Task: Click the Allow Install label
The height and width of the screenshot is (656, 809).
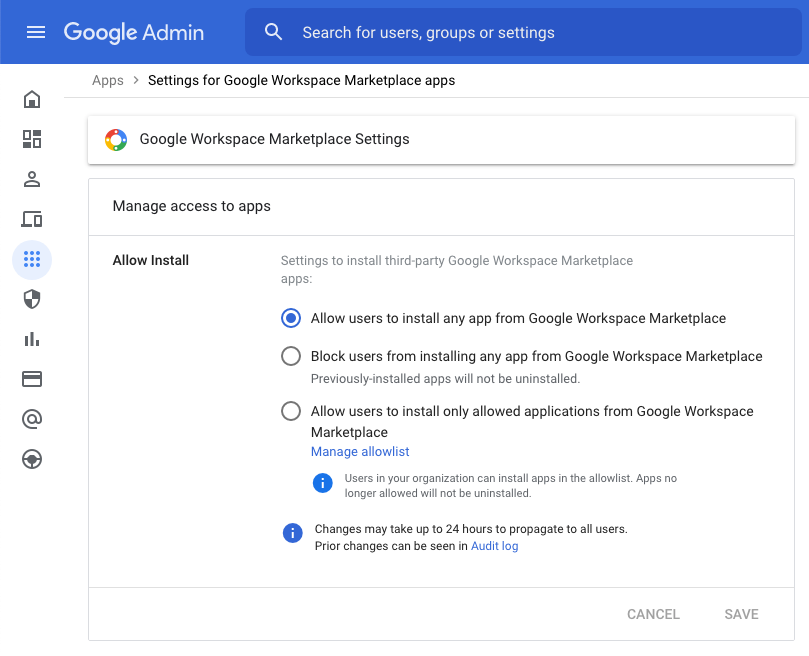Action: pyautogui.click(x=151, y=260)
